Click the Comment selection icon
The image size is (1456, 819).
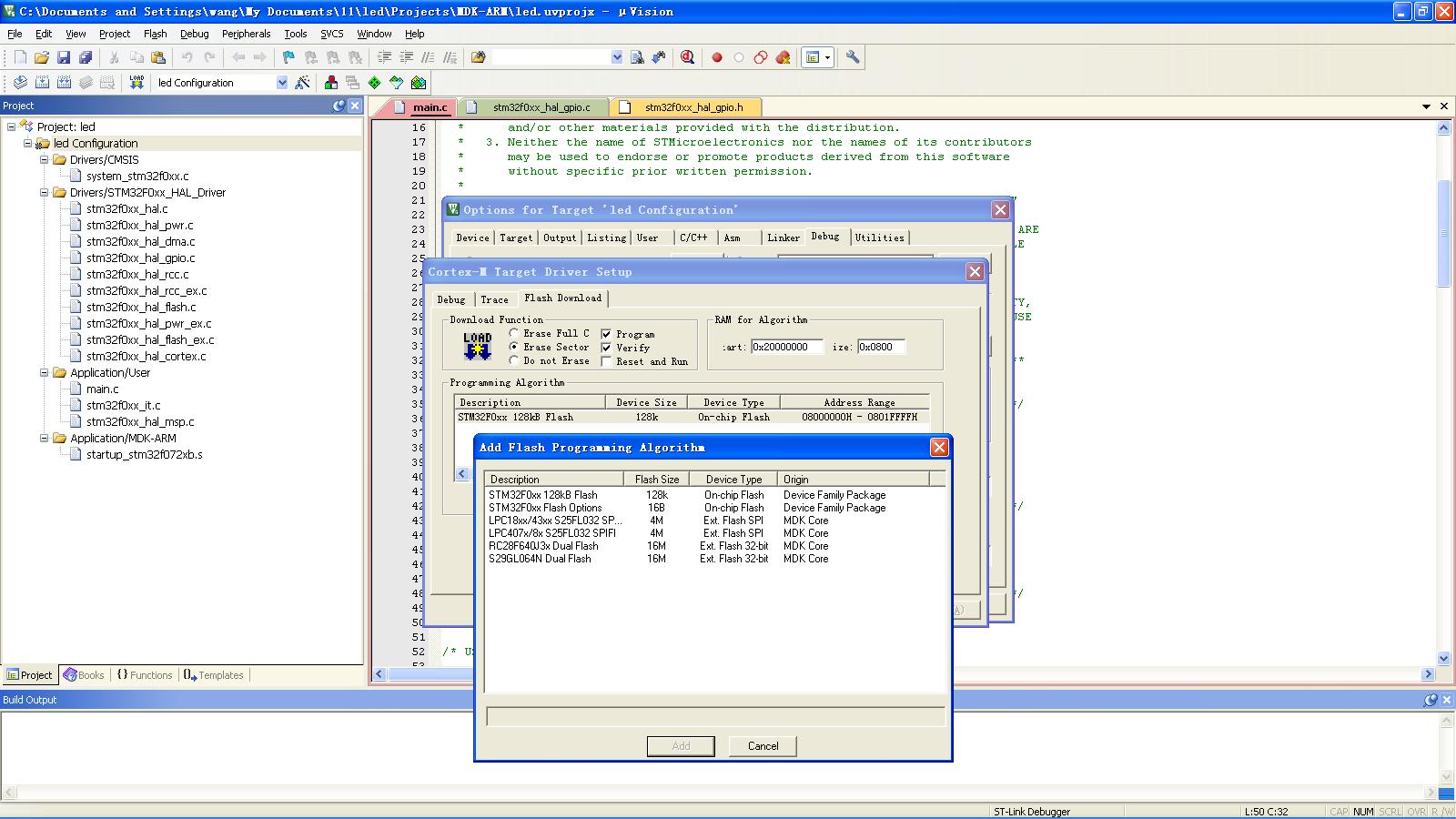[428, 57]
